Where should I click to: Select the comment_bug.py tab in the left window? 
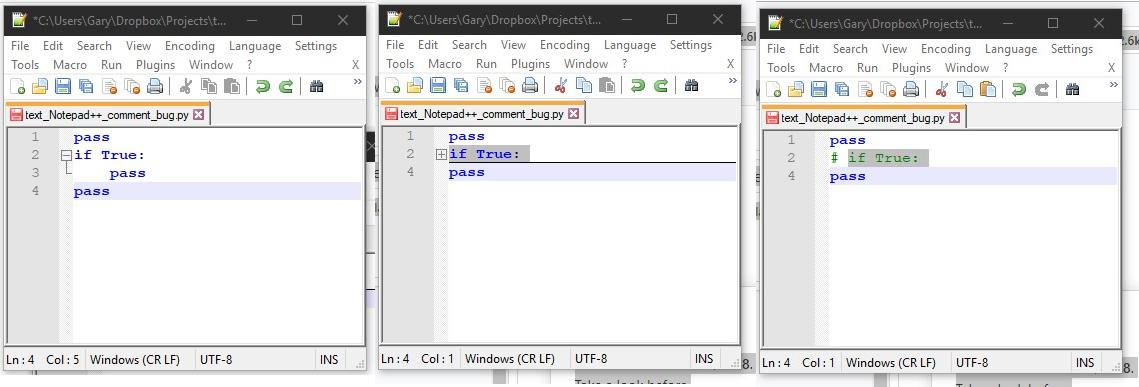pos(108,114)
